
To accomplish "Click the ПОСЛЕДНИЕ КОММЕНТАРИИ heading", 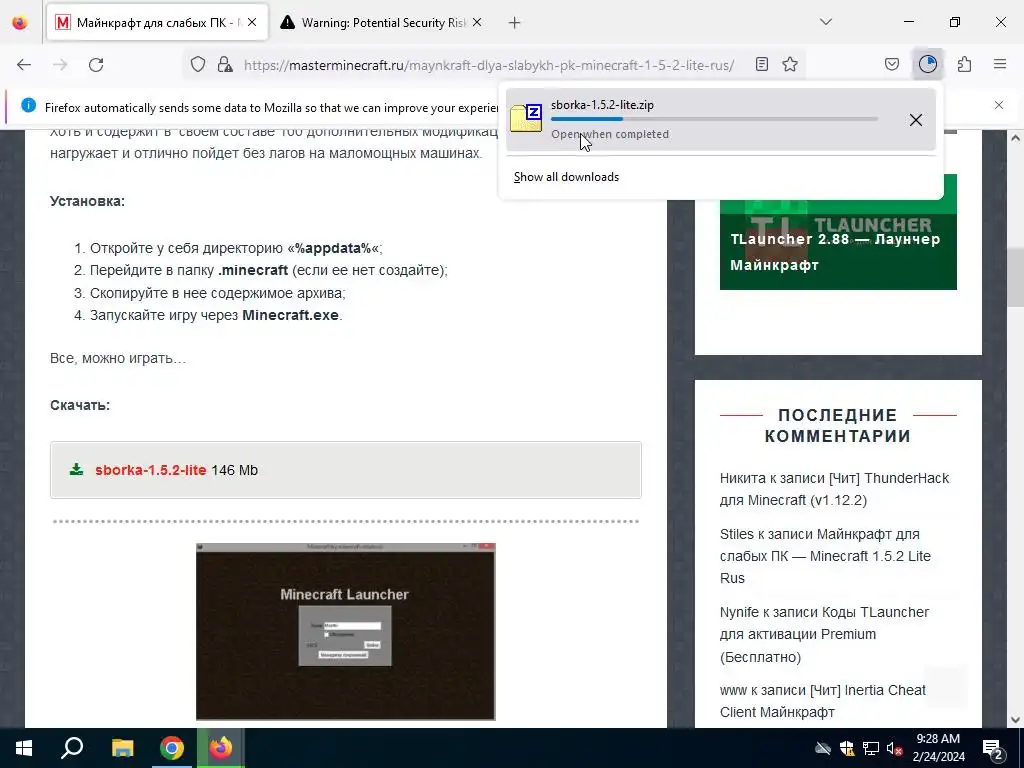I will click(838, 426).
